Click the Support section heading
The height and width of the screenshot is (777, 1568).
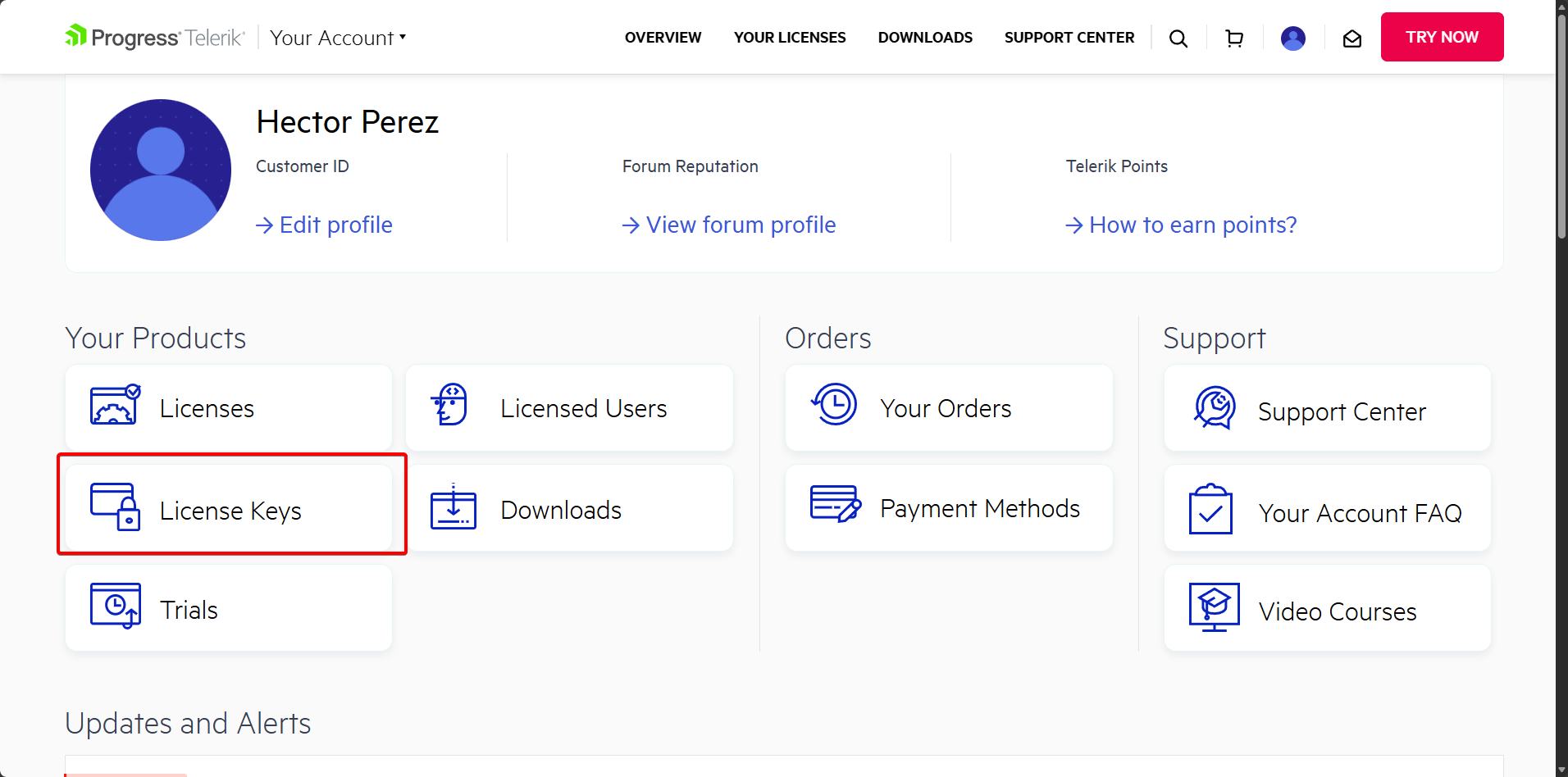click(1215, 339)
